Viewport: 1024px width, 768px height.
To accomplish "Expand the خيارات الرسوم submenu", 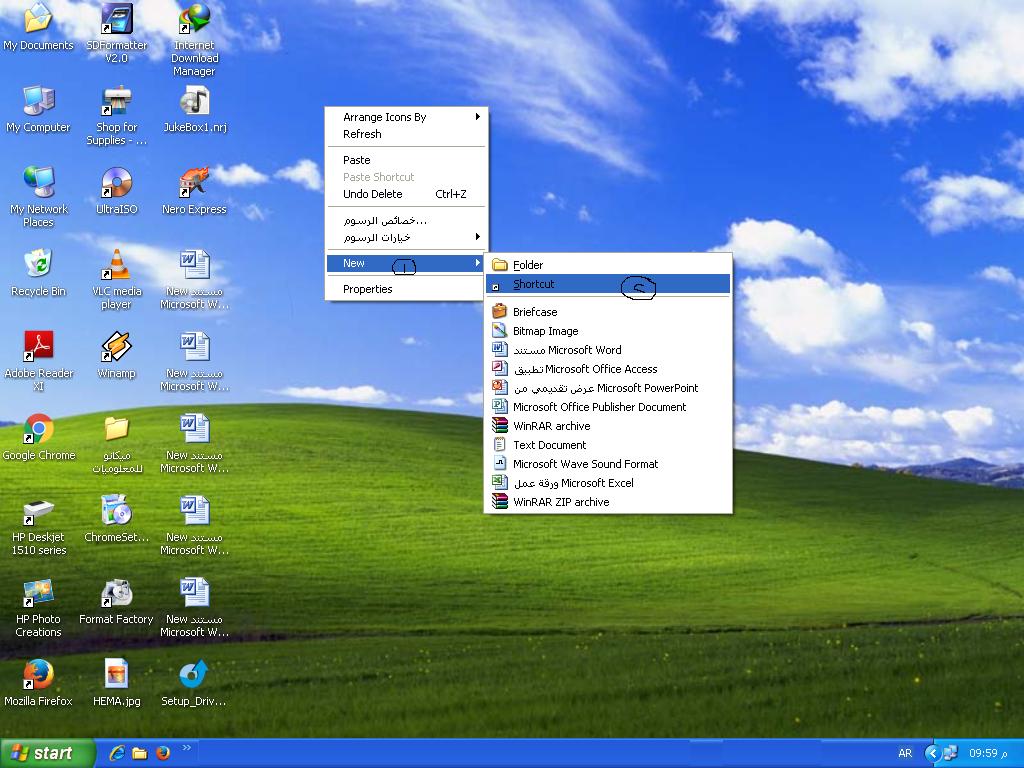I will click(407, 237).
